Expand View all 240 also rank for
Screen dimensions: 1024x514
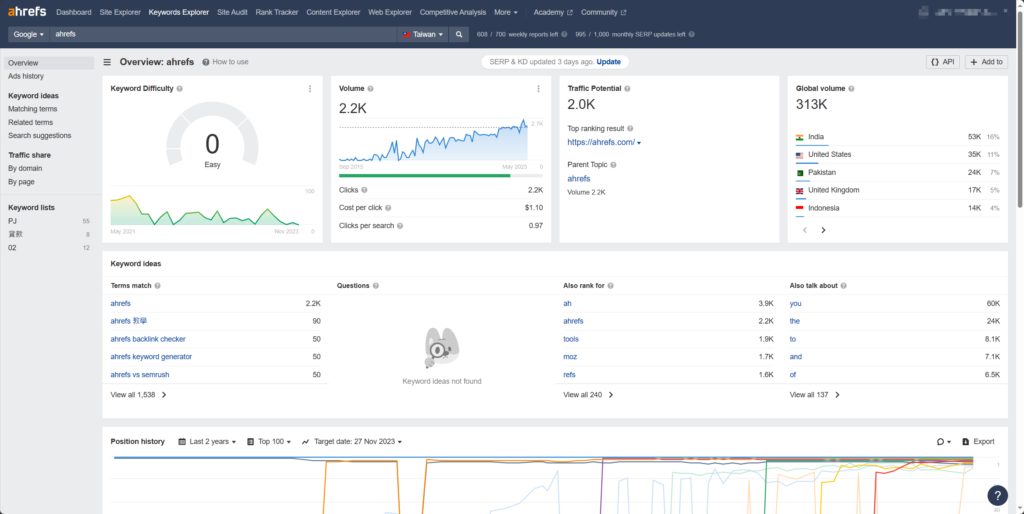[588, 395]
